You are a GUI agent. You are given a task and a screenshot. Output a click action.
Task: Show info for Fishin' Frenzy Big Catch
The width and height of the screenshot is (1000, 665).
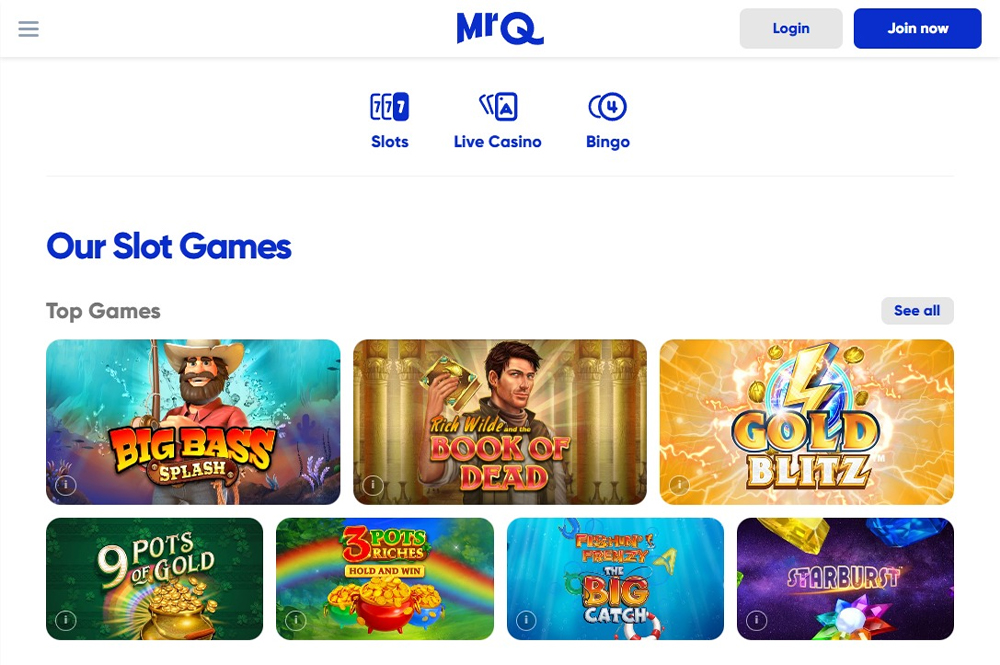[x=526, y=620]
